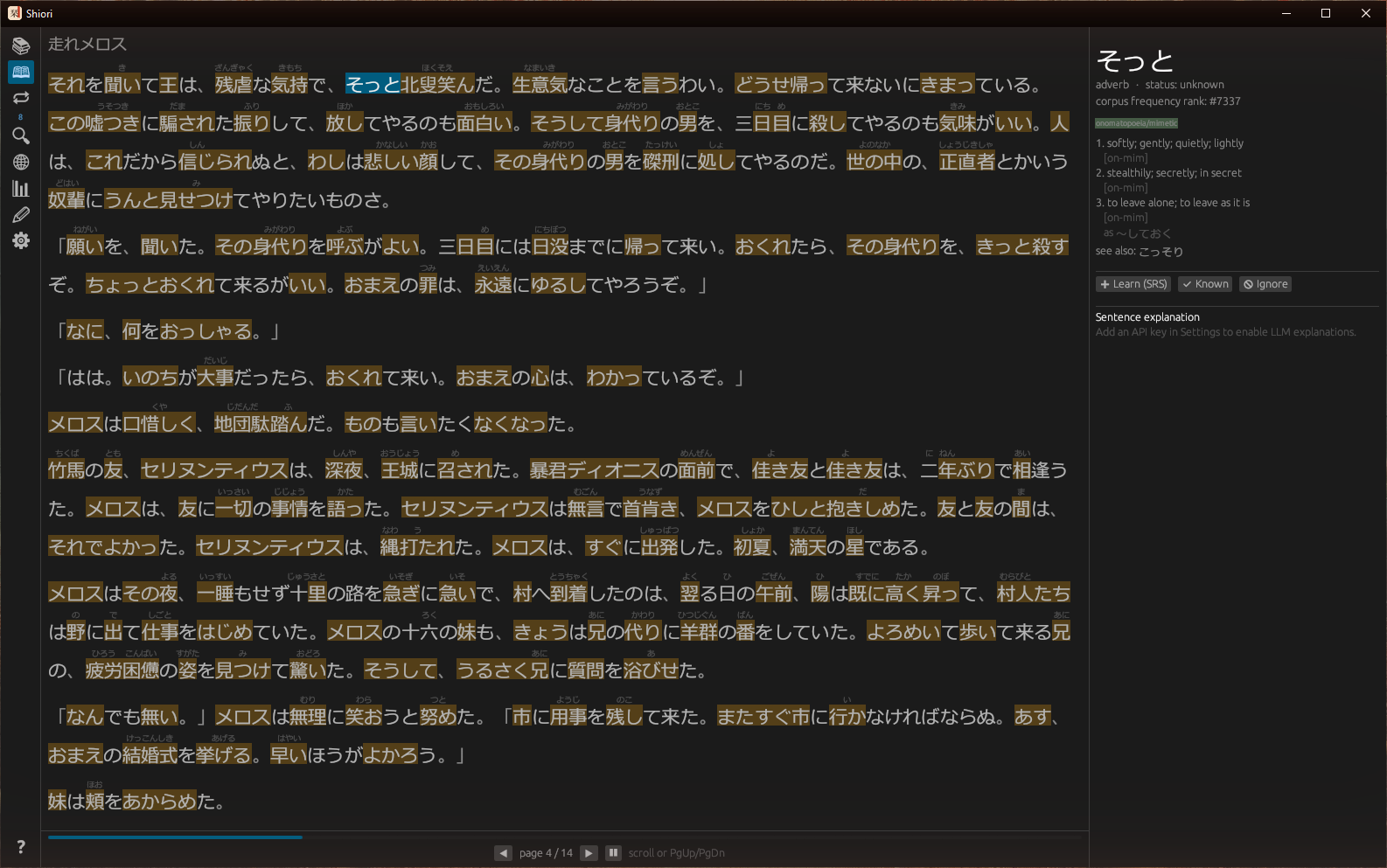Click the corpus frequency rank #7337 text

[1167, 101]
